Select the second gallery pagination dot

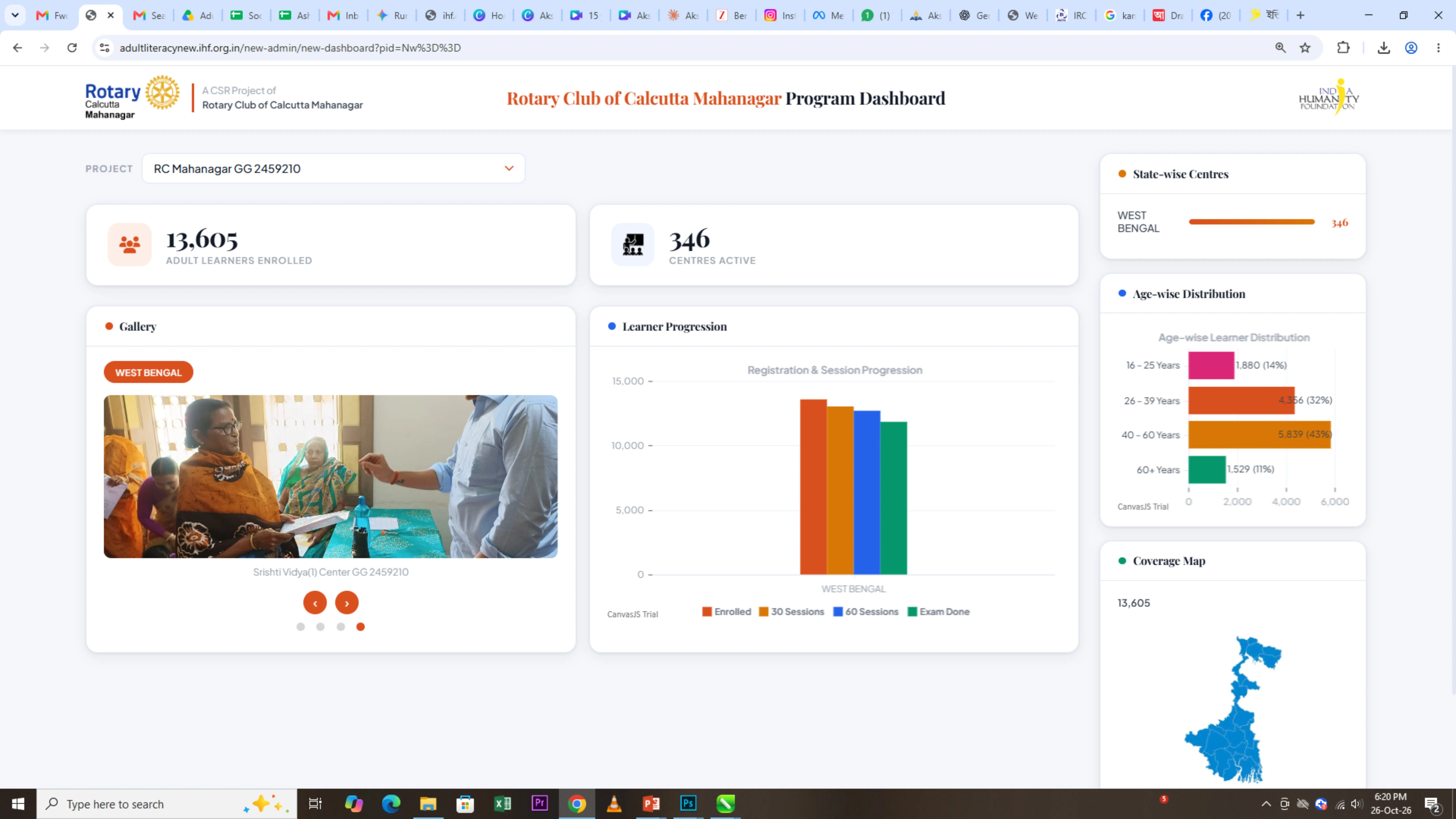[x=321, y=627]
